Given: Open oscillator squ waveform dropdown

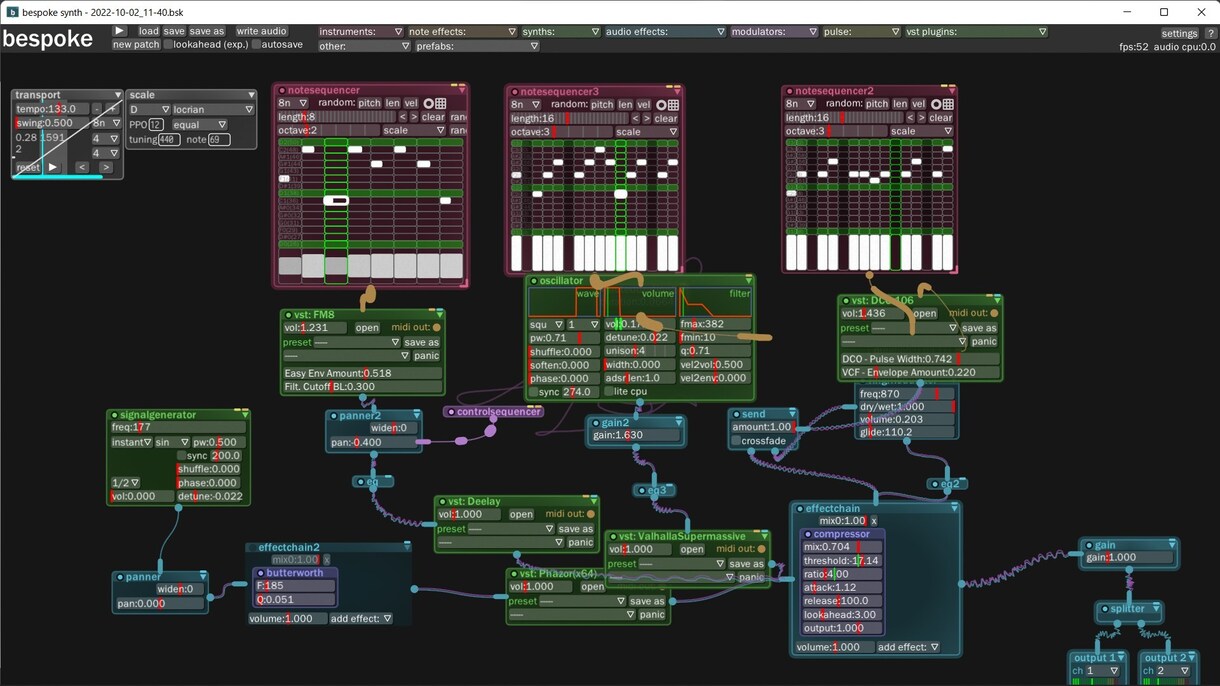Looking at the screenshot, I should click(x=546, y=325).
